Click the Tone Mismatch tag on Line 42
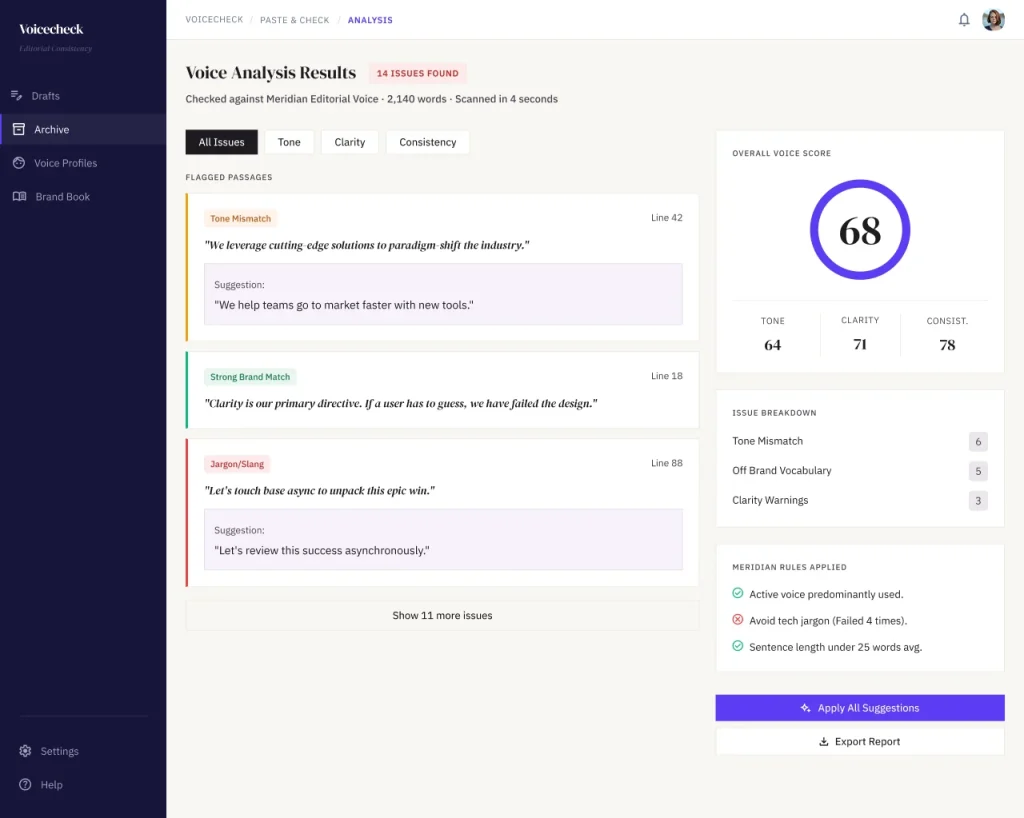The image size is (1024, 818). [240, 219]
